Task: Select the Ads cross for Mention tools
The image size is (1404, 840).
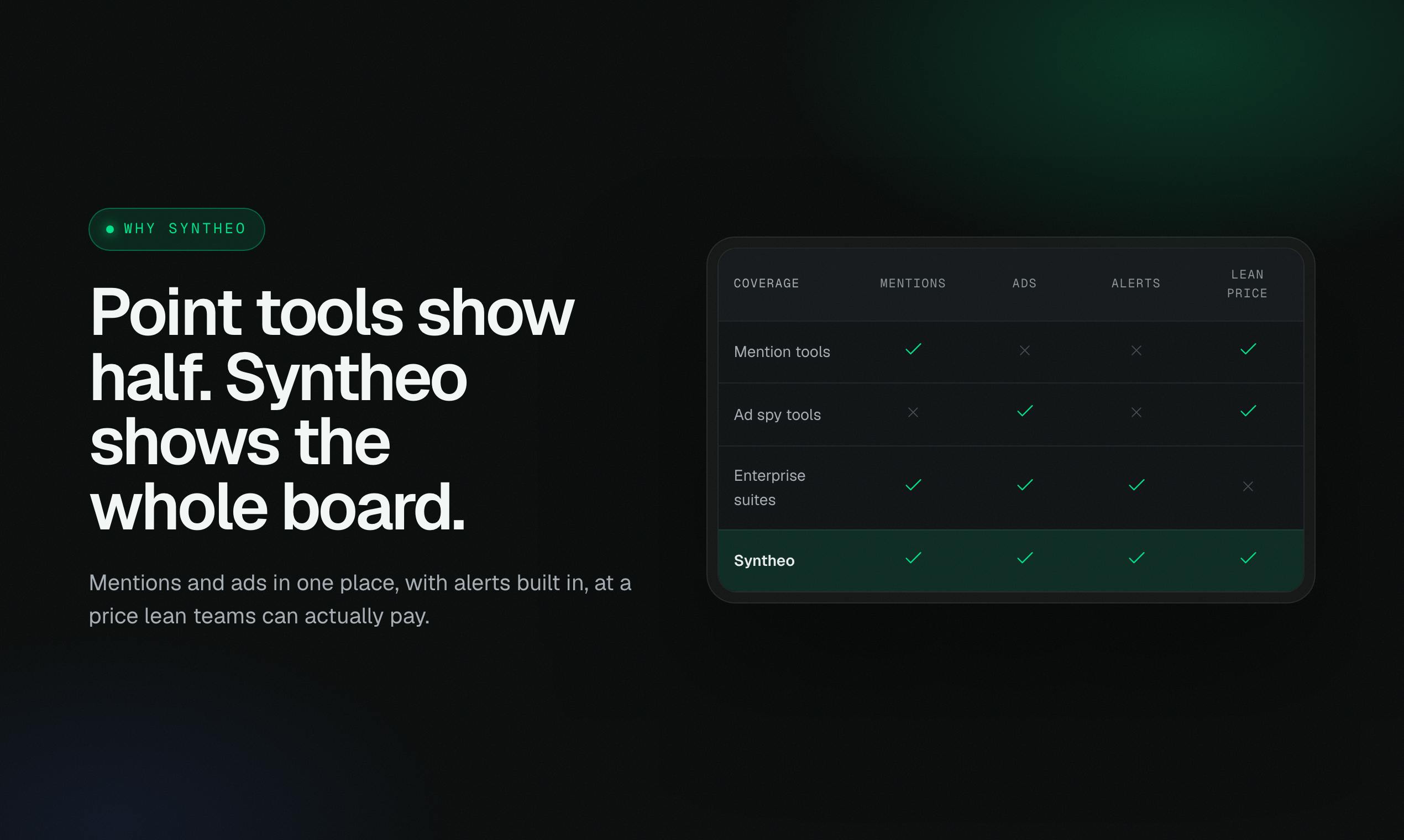Action: pos(1025,351)
